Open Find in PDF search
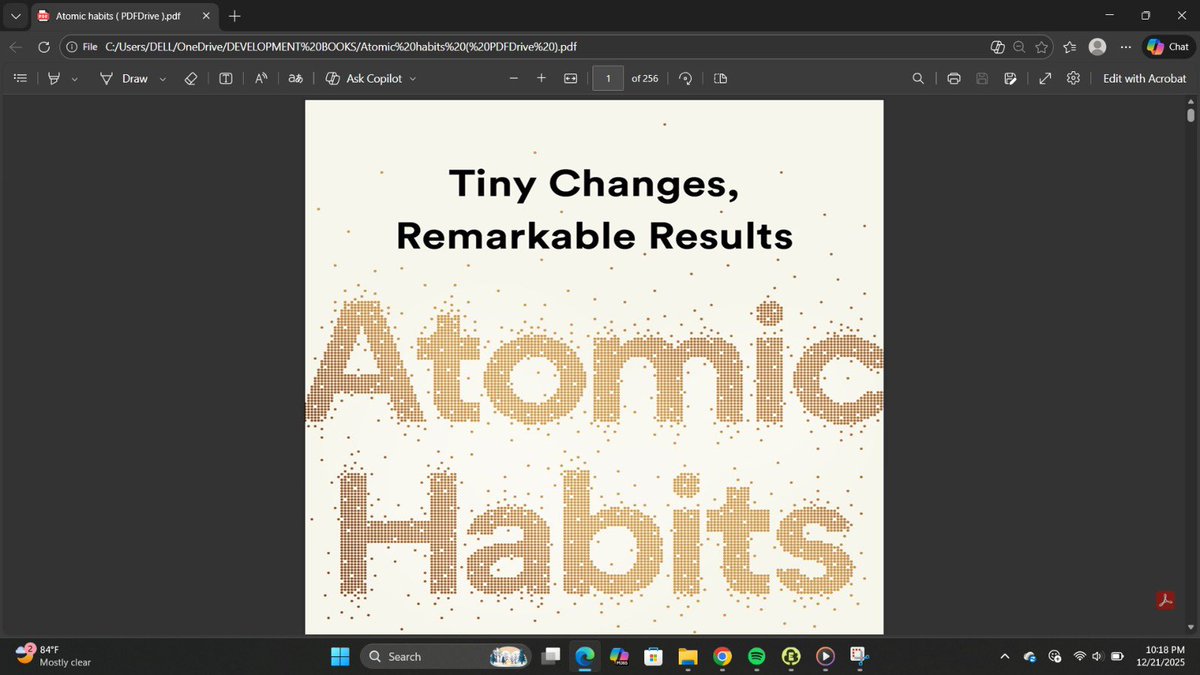 [x=918, y=78]
